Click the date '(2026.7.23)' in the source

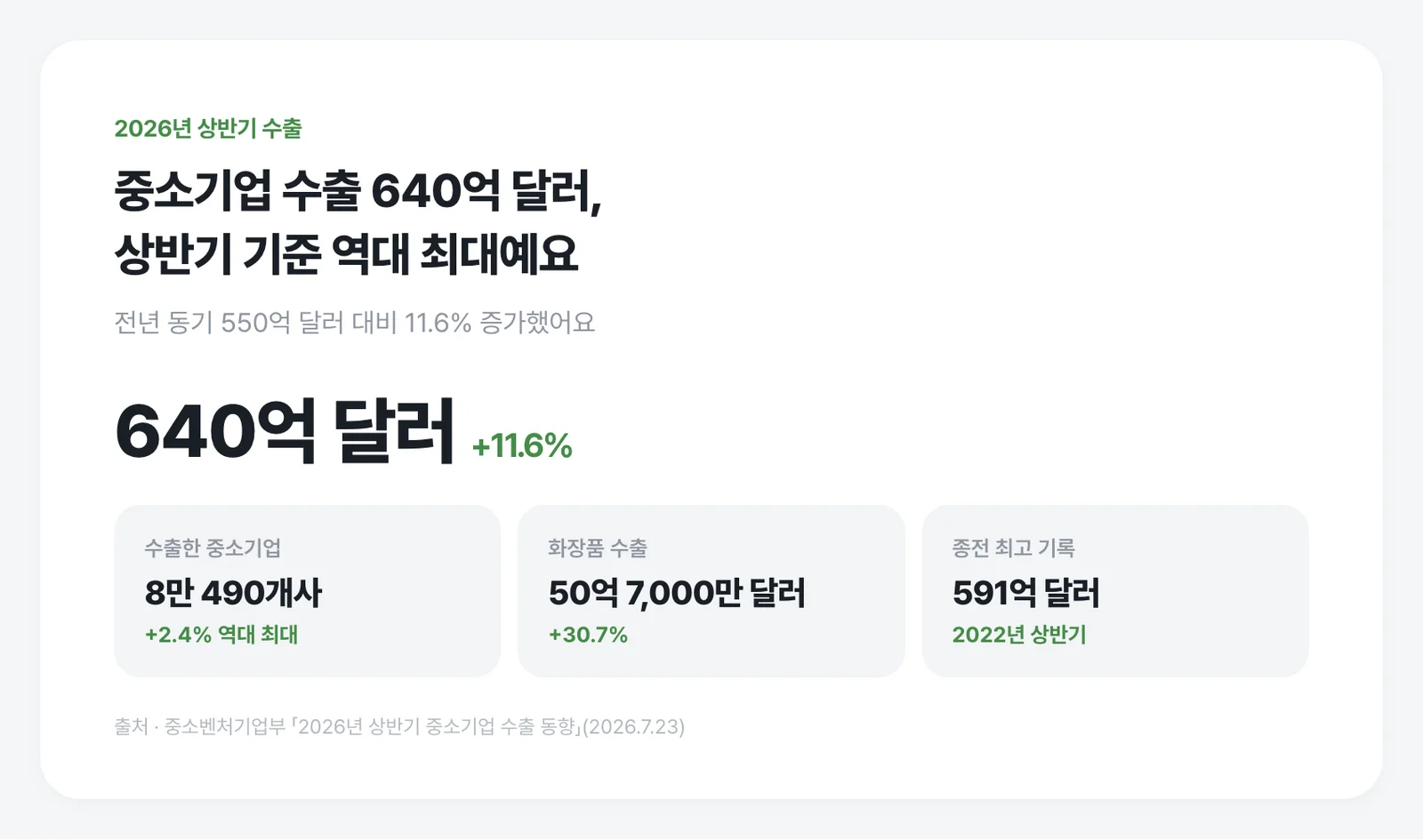point(633,726)
